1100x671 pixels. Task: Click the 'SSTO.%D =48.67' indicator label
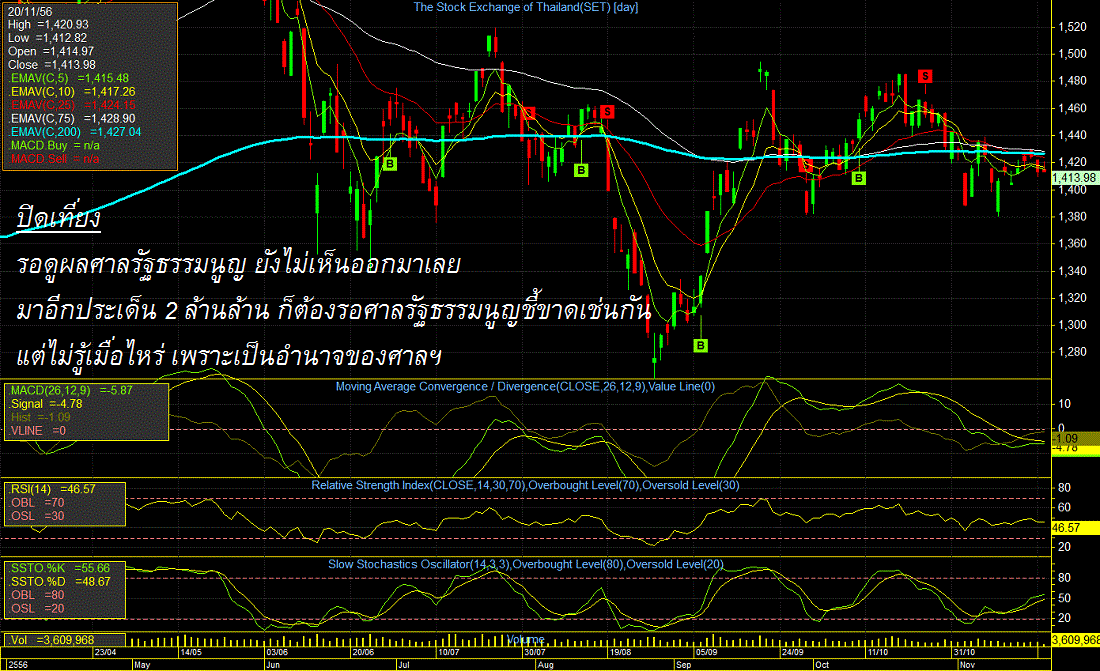pyautogui.click(x=60, y=582)
